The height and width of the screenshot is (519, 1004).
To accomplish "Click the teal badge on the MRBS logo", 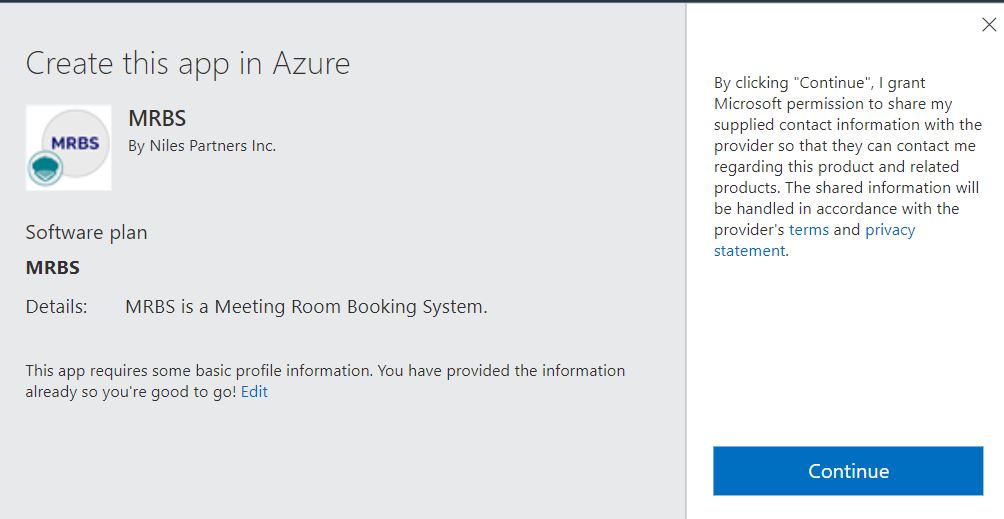I will pos(44,168).
